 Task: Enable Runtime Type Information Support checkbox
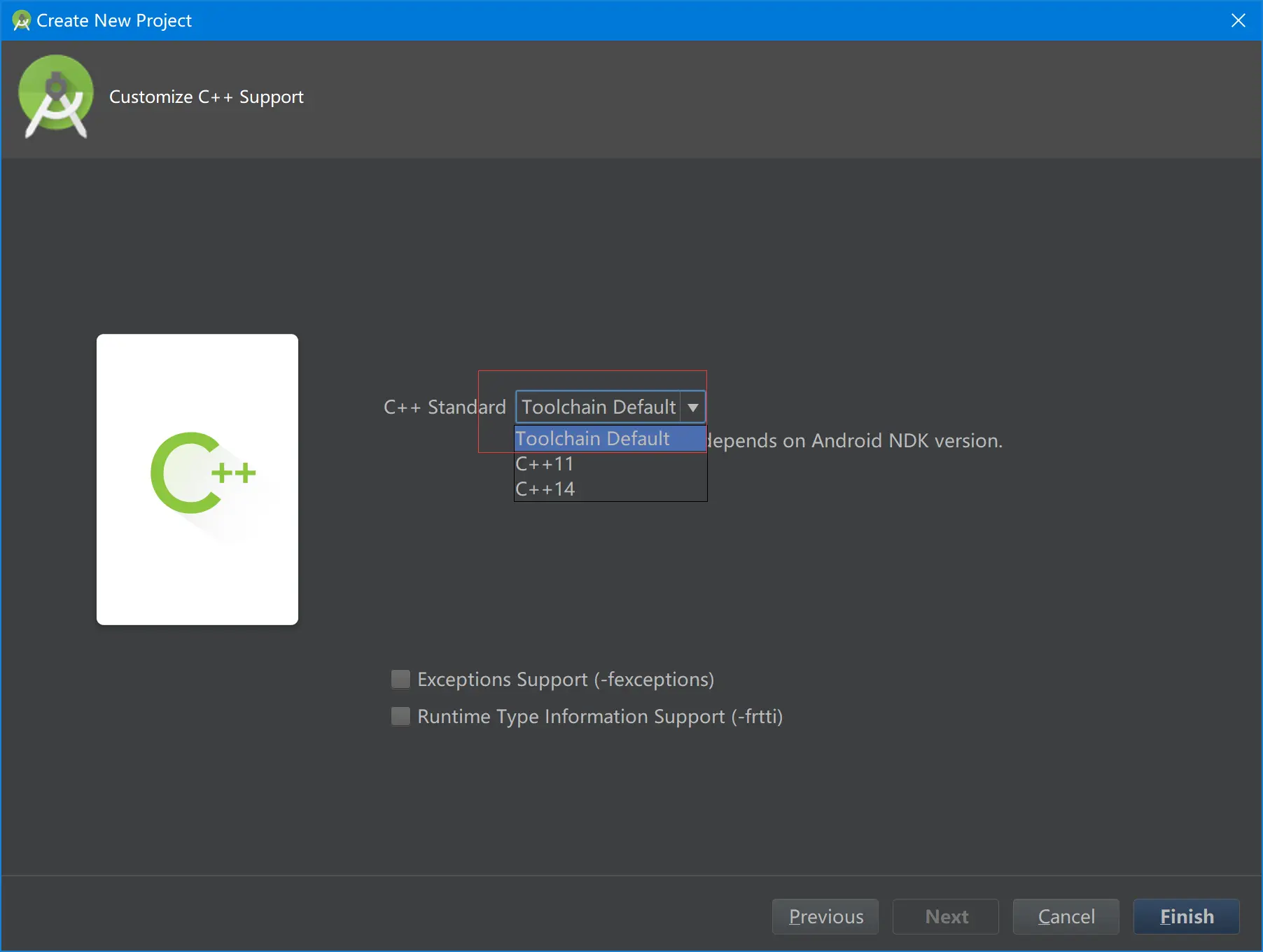[400, 716]
